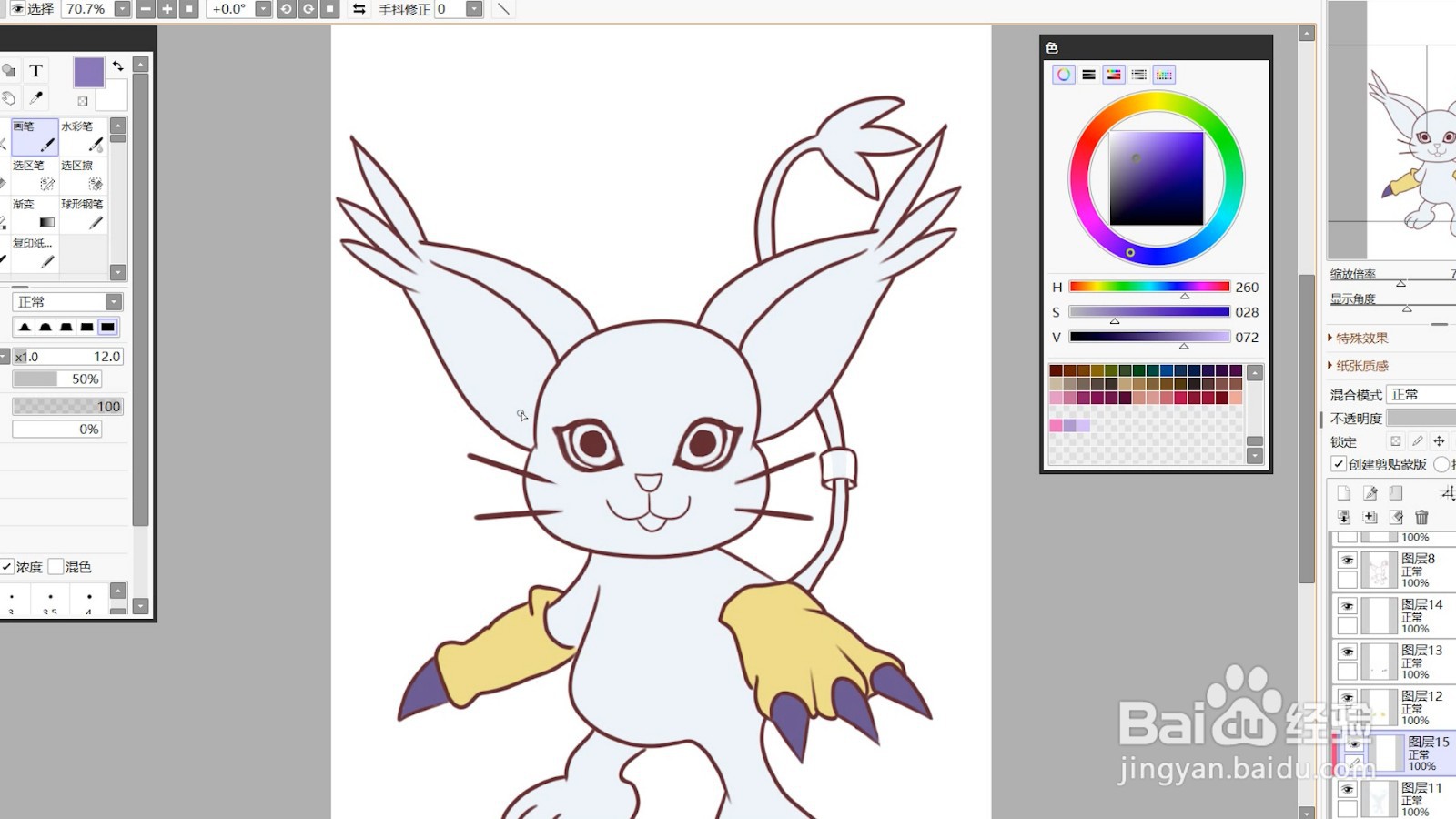Hide layer 图层11
This screenshot has width=1456, height=819.
tap(1348, 789)
